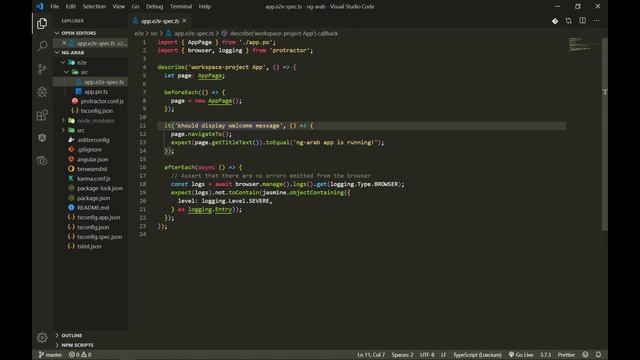640x360 pixels.
Task: Open changes compare icon in editor toolbar
Action: (x=569, y=21)
